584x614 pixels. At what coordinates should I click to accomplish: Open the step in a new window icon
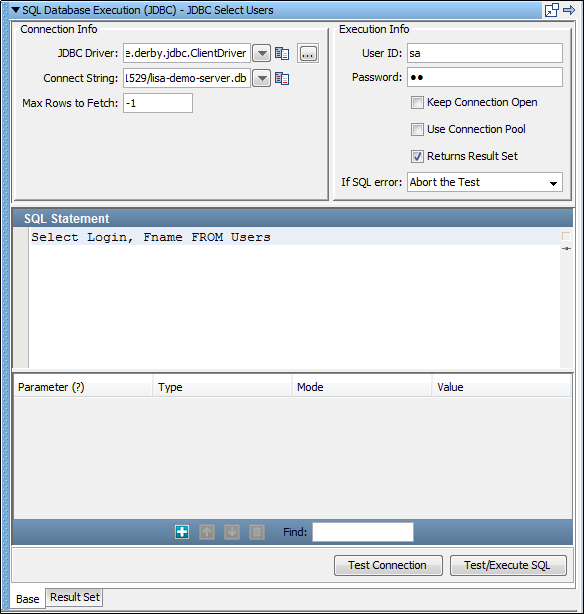click(x=551, y=10)
